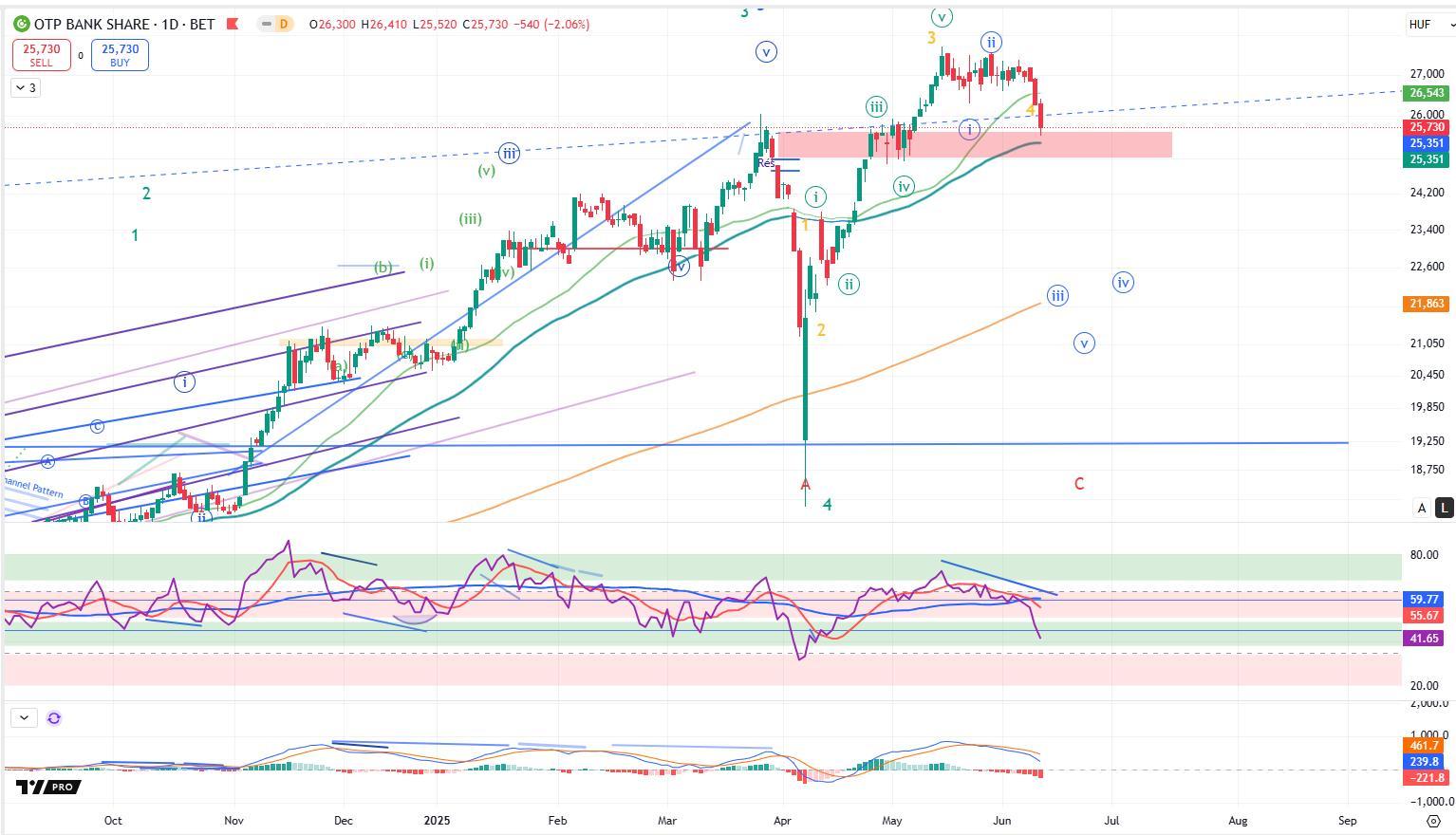Screen dimensions: 1456x835
Task: Click the Oct label on time axis
Action: (x=113, y=821)
